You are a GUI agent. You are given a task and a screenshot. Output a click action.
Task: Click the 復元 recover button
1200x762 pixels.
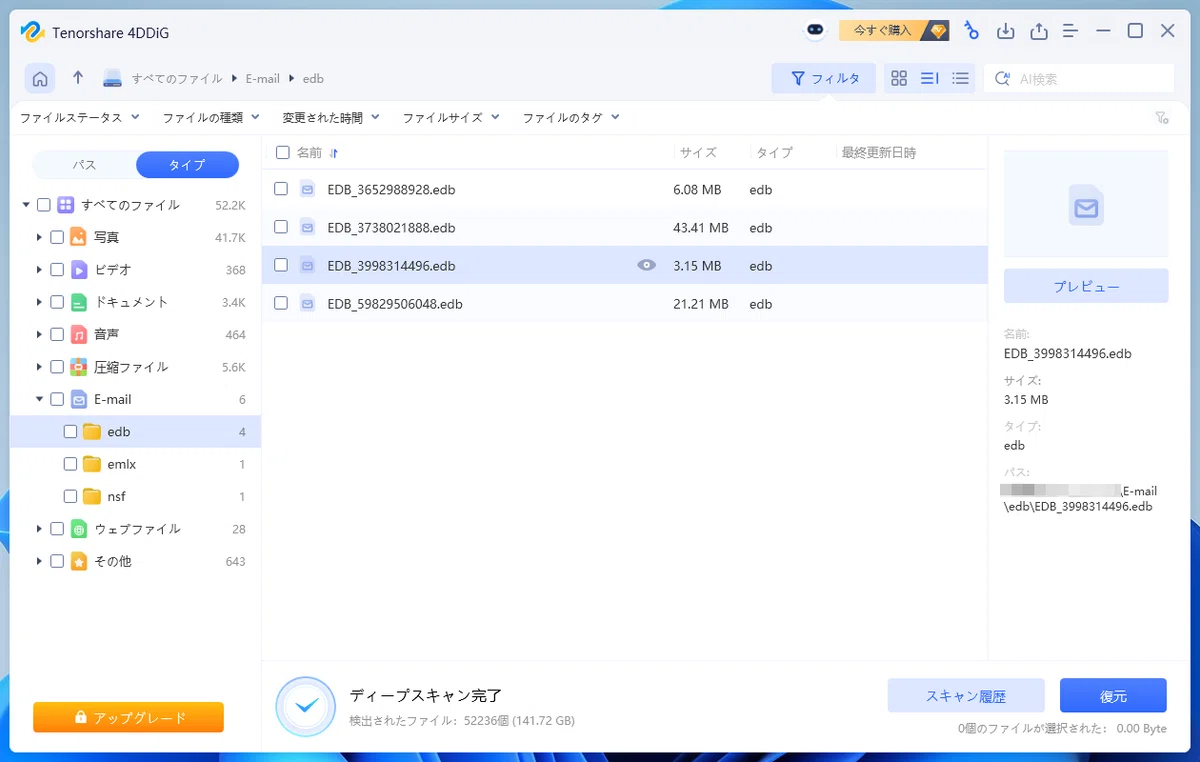(x=1113, y=696)
